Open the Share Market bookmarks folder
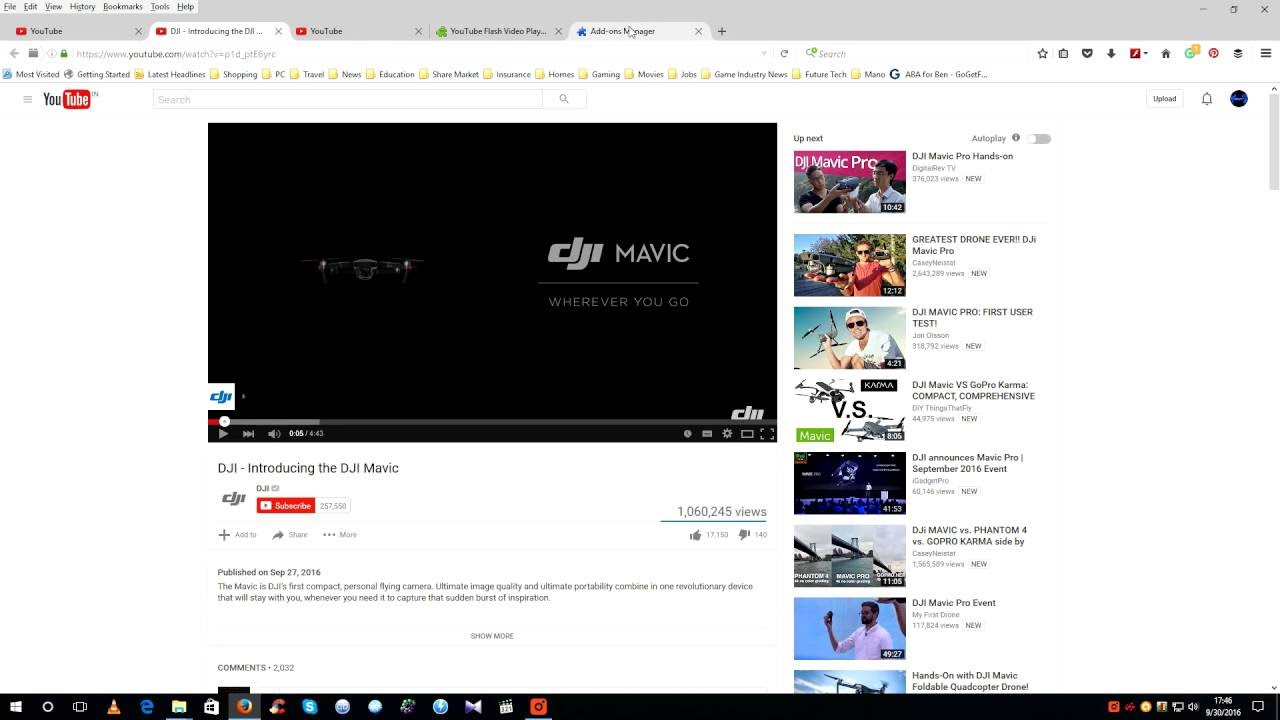The image size is (1280, 720). (x=448, y=74)
